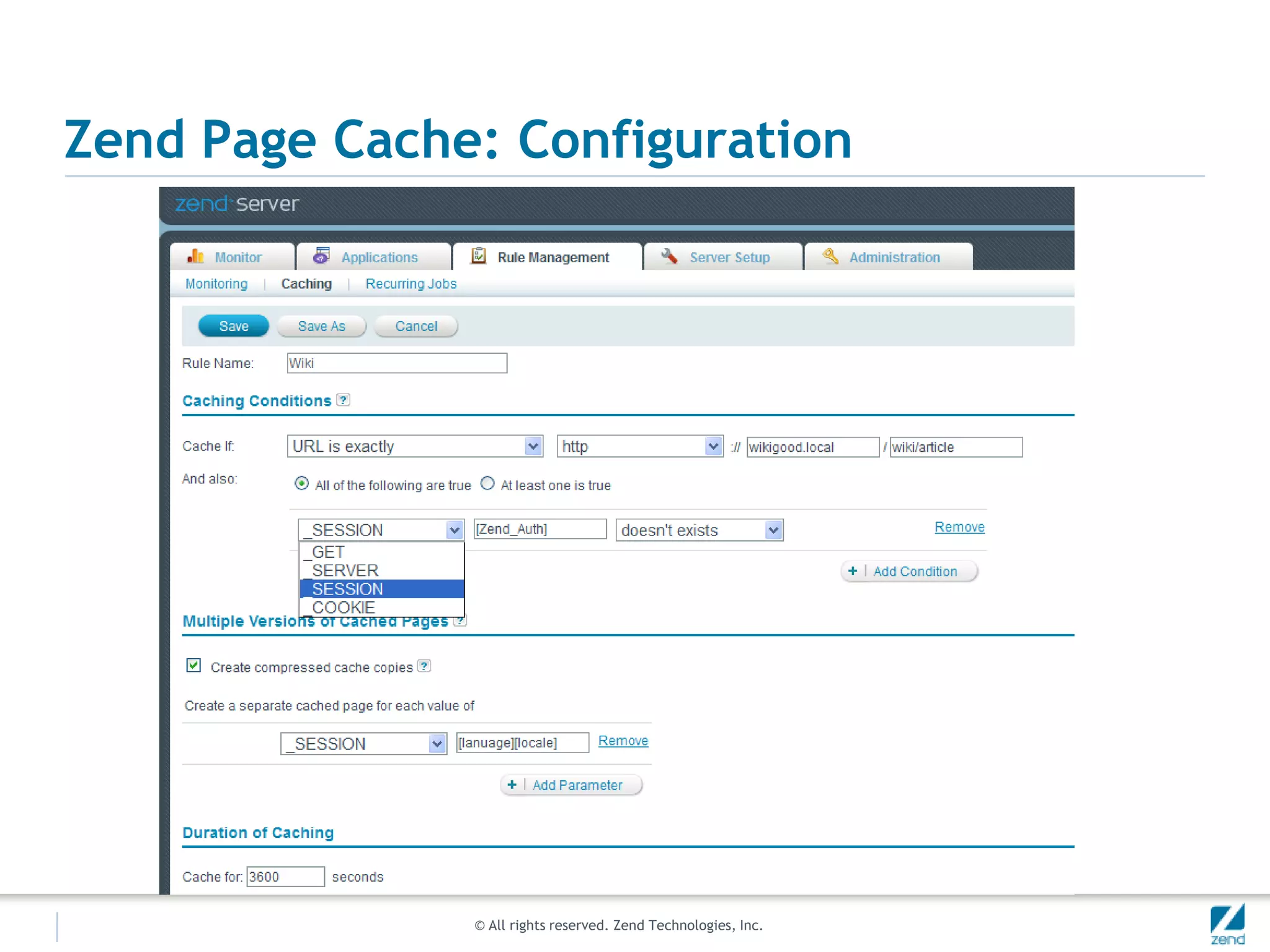Open the Monitoring sub-tab
This screenshot has height=952, width=1270.
click(x=216, y=284)
